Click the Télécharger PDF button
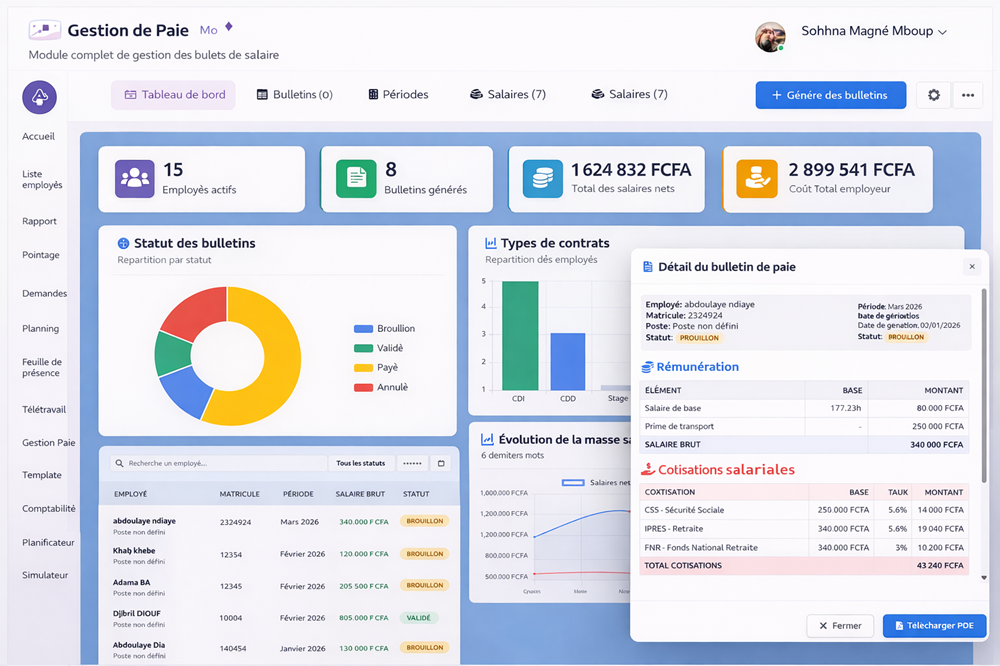This screenshot has height=666, width=1000. pyautogui.click(x=934, y=626)
